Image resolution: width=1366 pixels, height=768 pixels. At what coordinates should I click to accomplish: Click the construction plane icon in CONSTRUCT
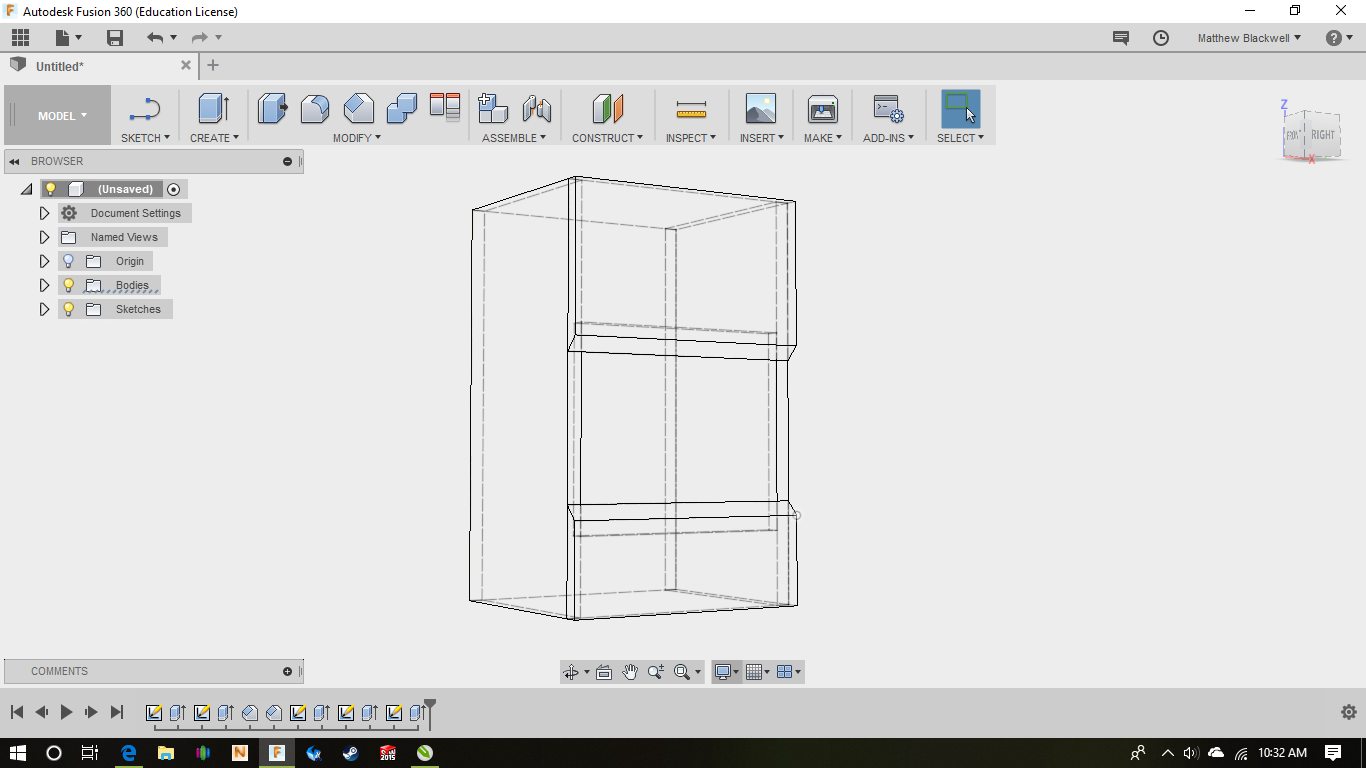pyautogui.click(x=607, y=108)
